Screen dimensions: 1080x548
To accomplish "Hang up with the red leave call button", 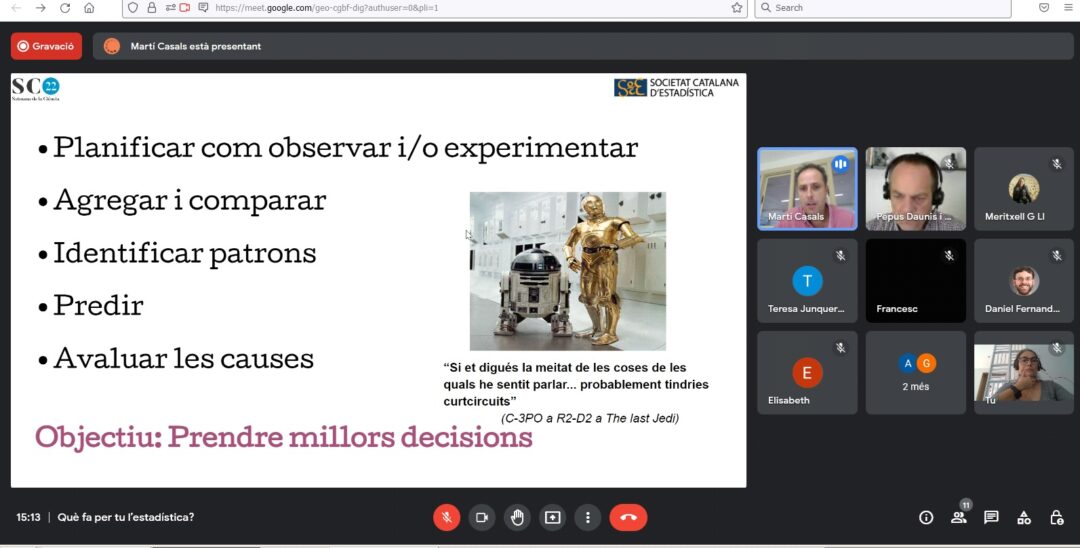I will (x=628, y=517).
